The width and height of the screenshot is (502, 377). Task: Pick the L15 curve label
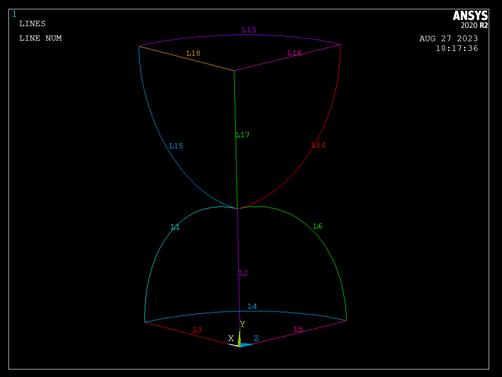coord(176,146)
